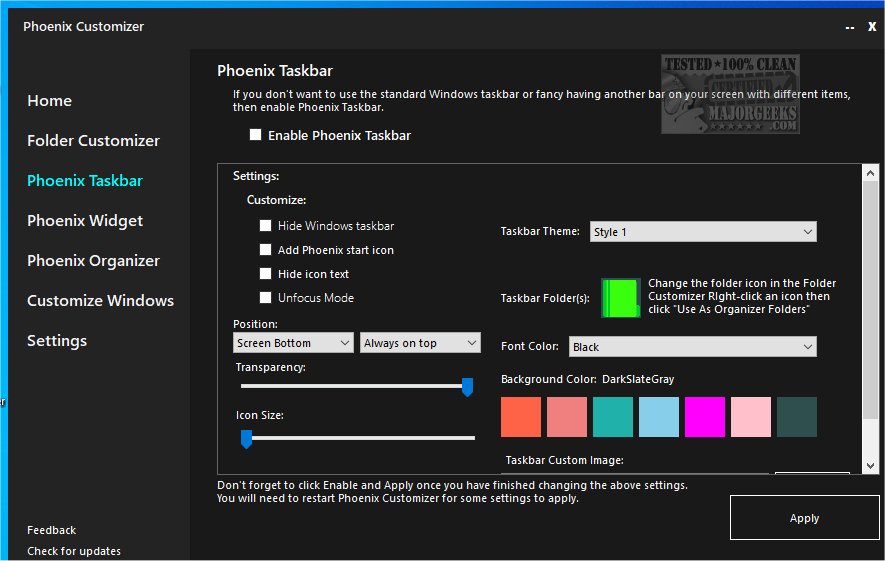The image size is (885, 561).
Task: Click the Check for updates link
Action: tap(74, 551)
